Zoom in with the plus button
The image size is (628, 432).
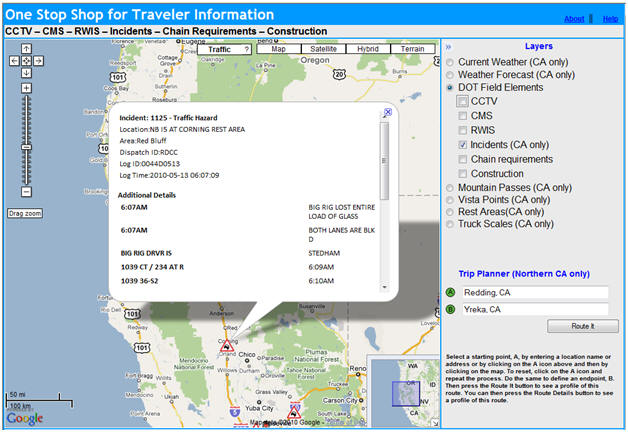(26, 88)
